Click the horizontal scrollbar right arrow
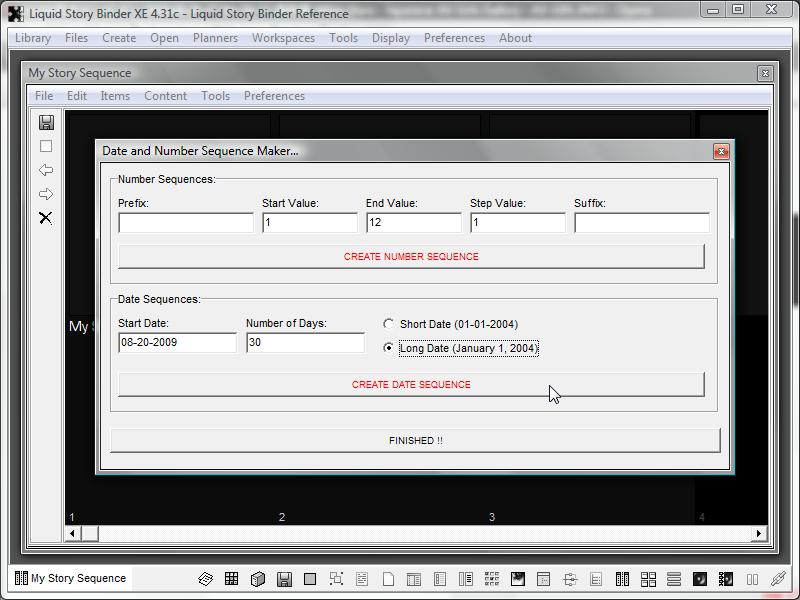This screenshot has height=600, width=800. point(759,534)
